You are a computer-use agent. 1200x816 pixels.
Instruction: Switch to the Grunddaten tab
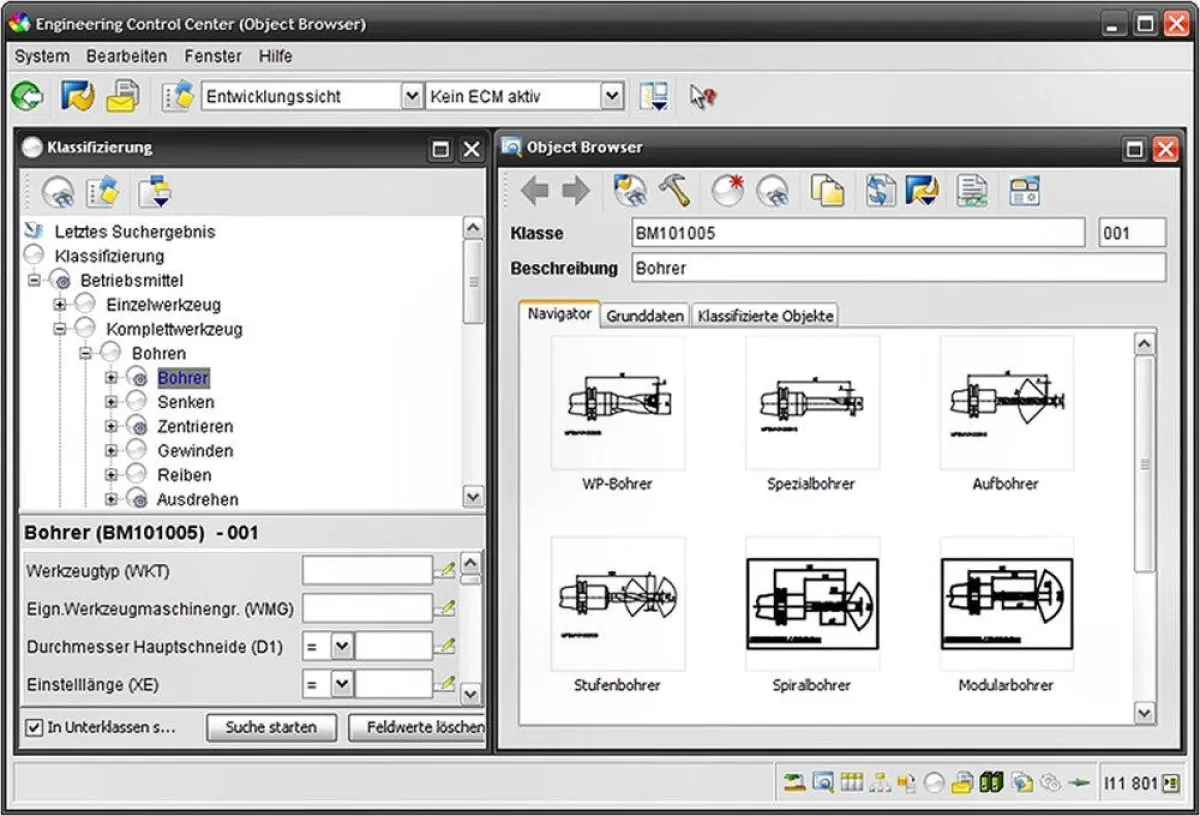coord(645,316)
